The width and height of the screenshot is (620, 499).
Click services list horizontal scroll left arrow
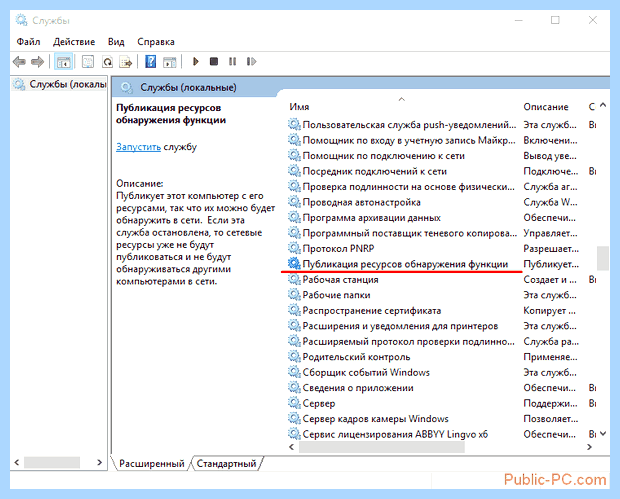click(292, 447)
